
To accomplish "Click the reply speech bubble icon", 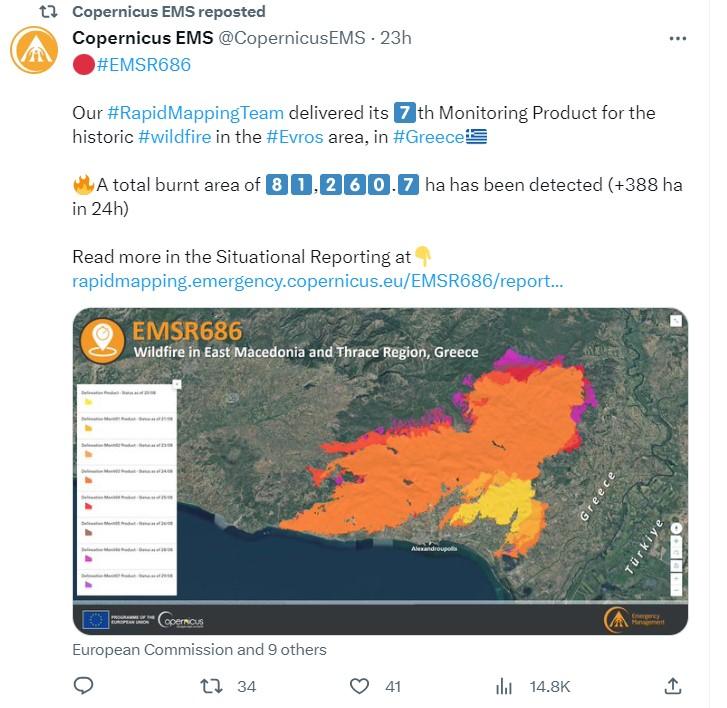I will click(x=83, y=685).
